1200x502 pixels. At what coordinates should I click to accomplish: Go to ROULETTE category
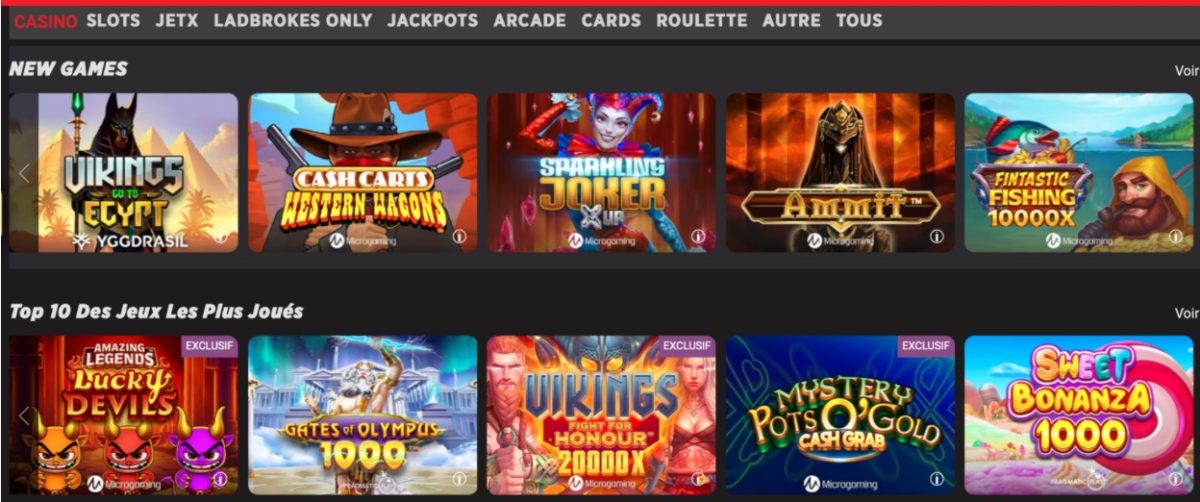(x=701, y=20)
